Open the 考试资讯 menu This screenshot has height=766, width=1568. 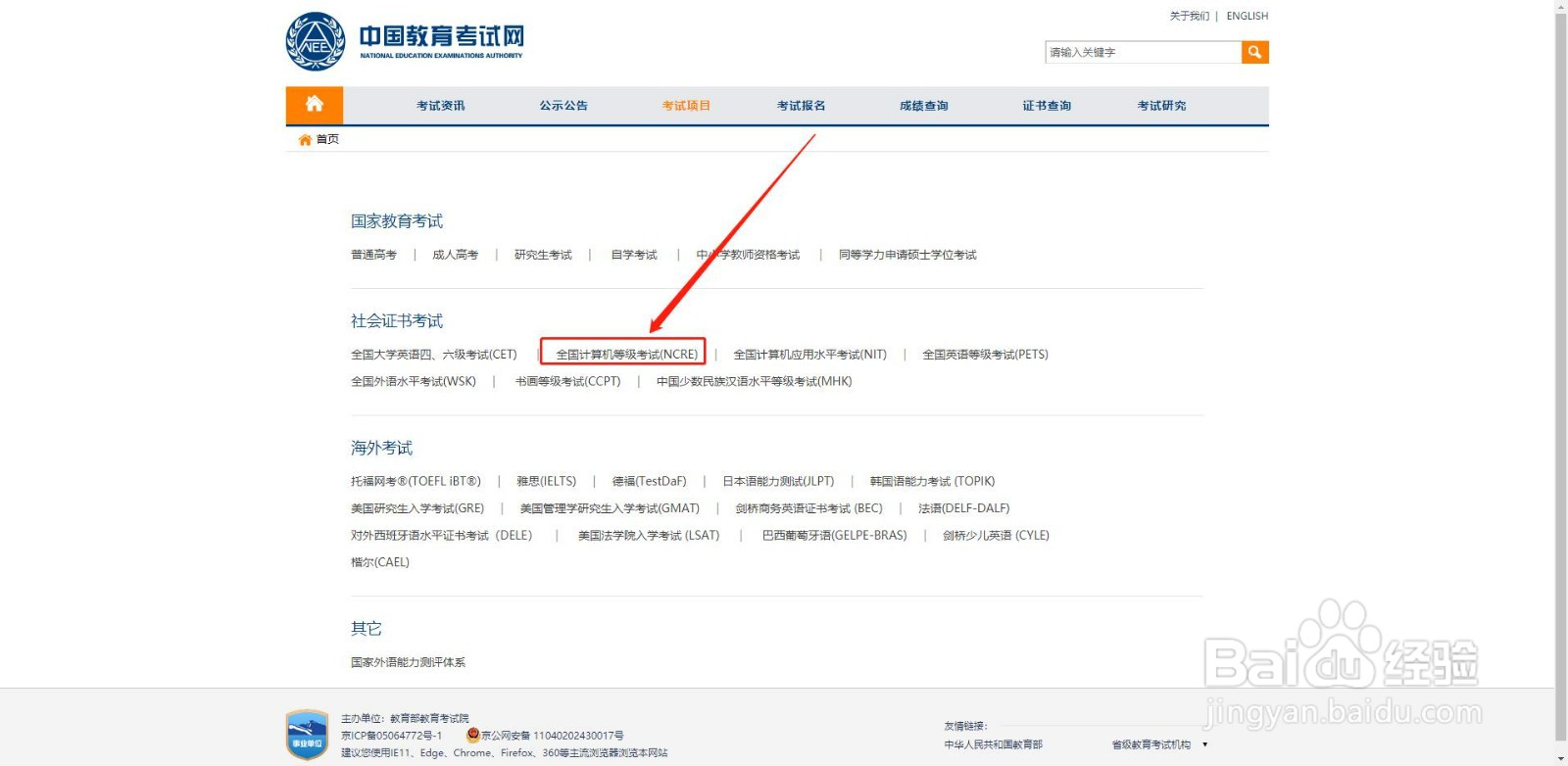(x=441, y=106)
